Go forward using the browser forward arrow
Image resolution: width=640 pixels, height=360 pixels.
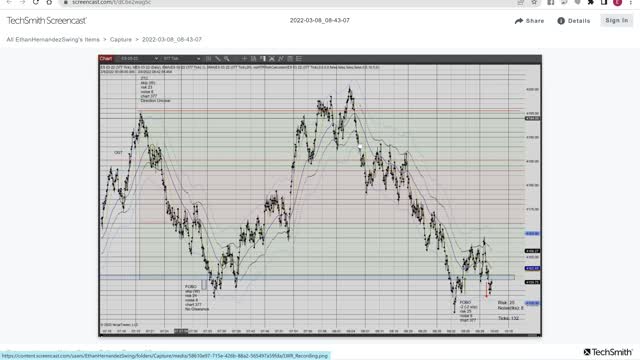pos(22,2)
